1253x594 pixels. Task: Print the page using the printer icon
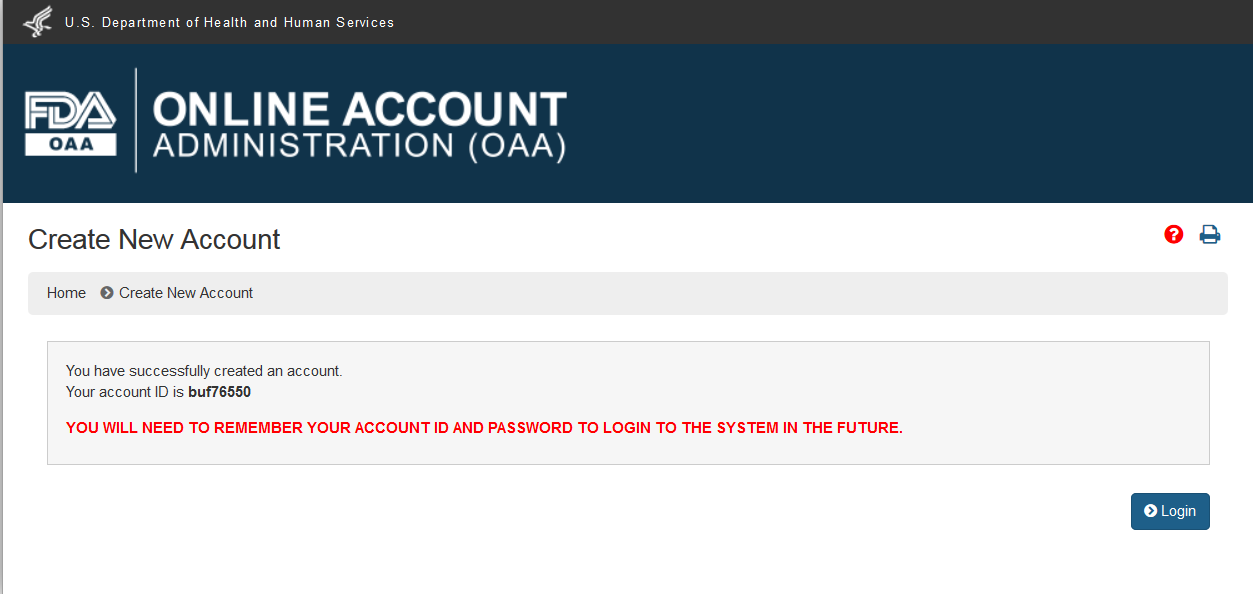(x=1210, y=235)
